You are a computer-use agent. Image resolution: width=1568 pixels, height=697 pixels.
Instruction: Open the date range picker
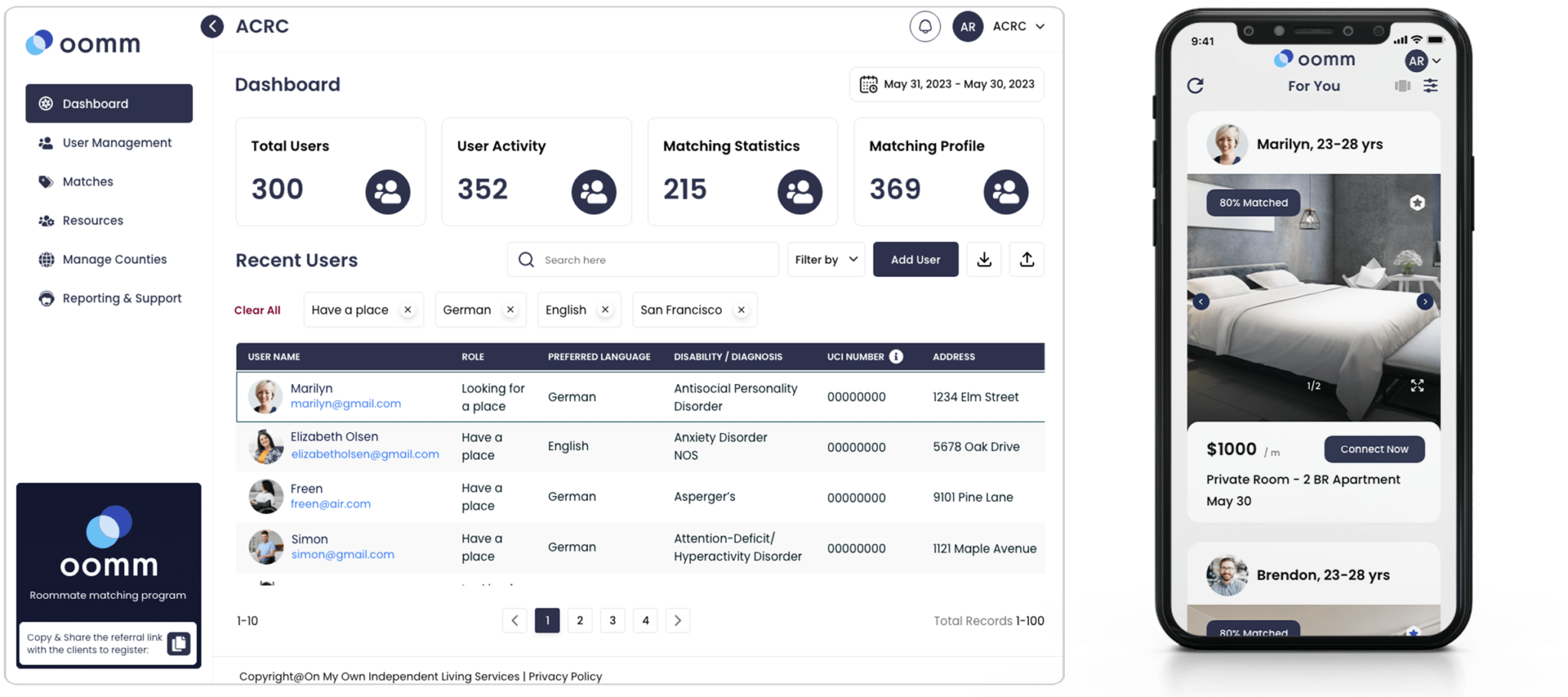coord(946,84)
